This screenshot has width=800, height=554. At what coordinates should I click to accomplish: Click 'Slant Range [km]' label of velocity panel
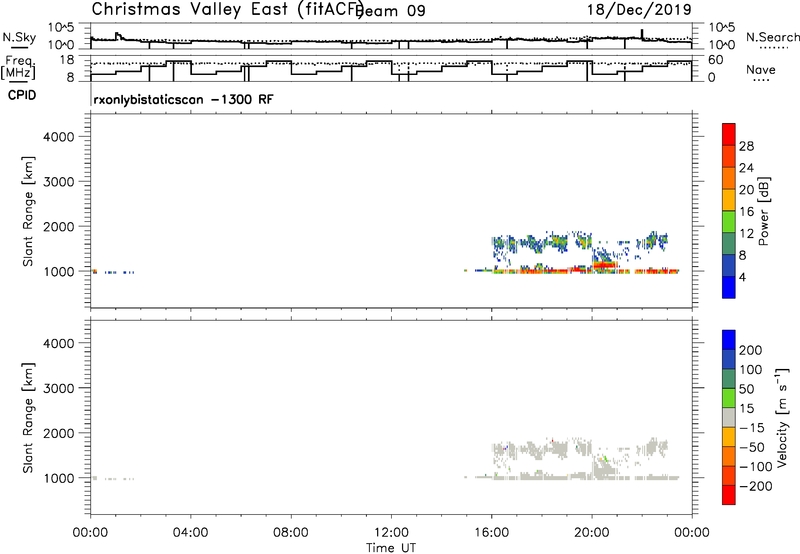(x=28, y=418)
